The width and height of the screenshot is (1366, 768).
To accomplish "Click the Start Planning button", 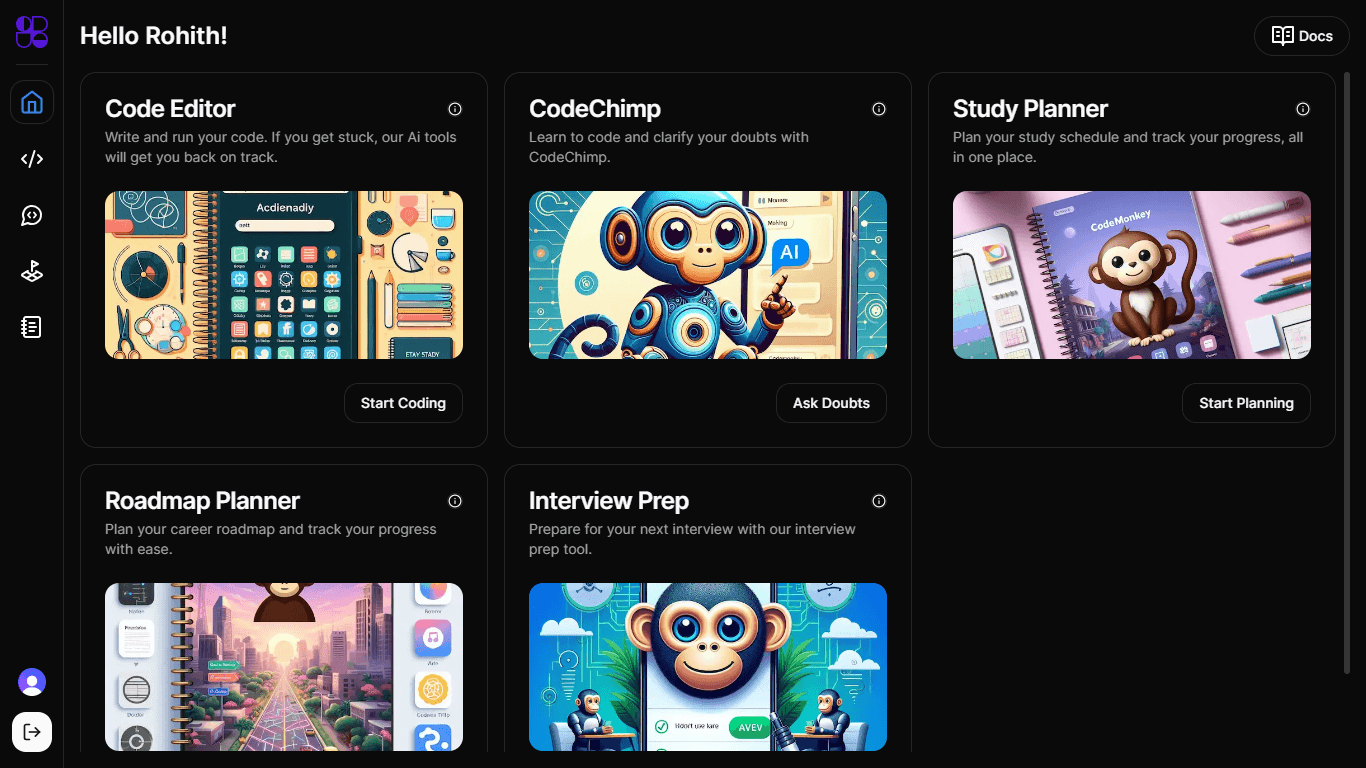I will 1247,403.
